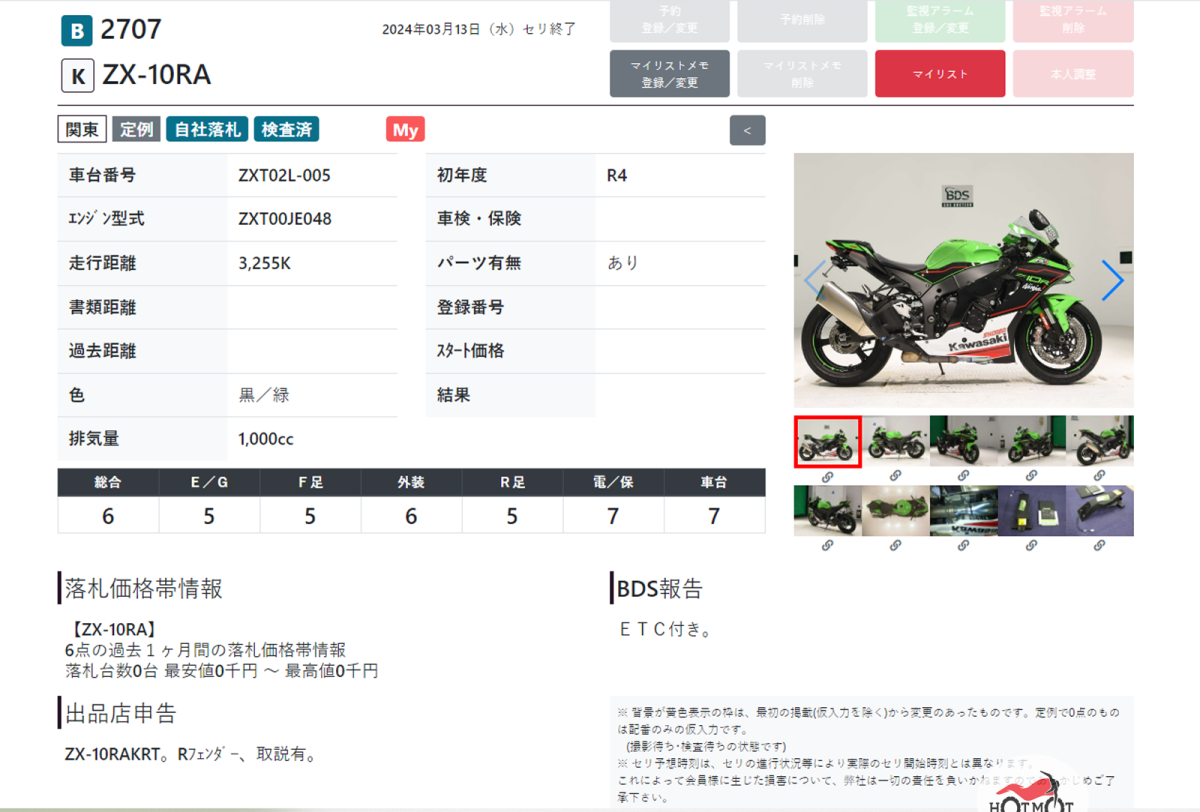Click the link icon under the front-right angle thumbnail
Image resolution: width=1200 pixels, height=812 pixels.
click(1032, 476)
